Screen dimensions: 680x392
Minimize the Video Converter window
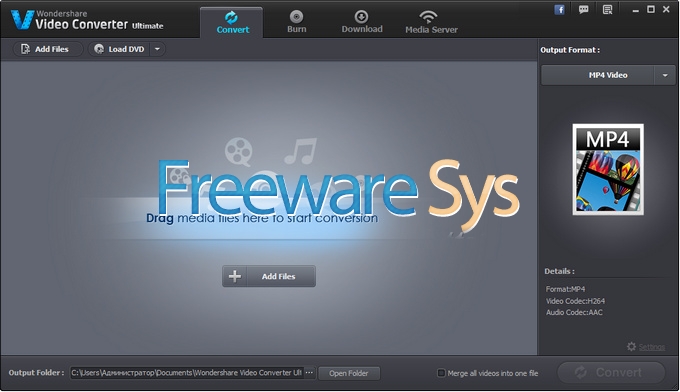click(635, 10)
